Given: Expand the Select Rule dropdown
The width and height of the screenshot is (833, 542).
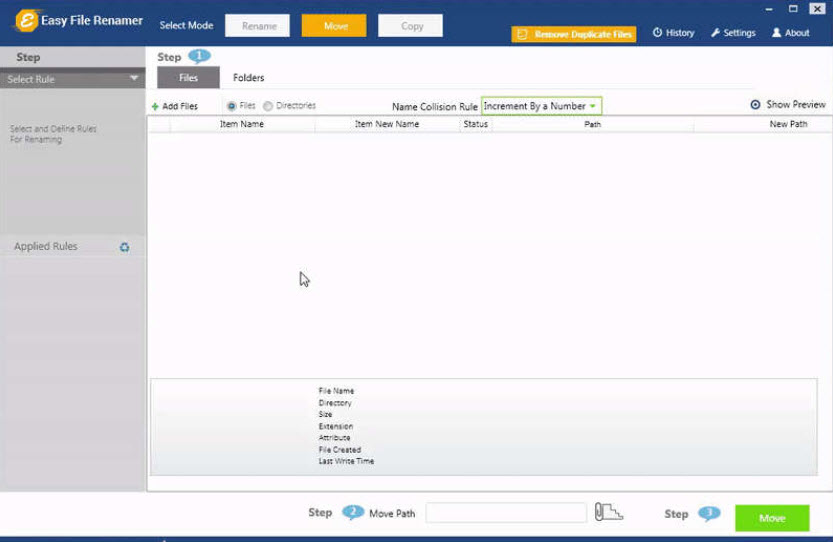Looking at the screenshot, I should (x=72, y=79).
